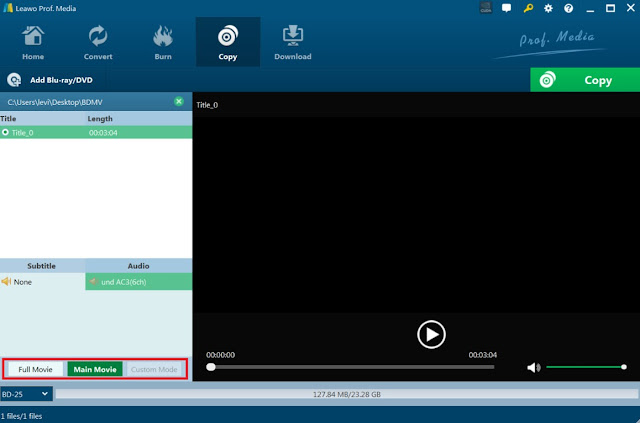Click the video playback progress slider

click(x=352, y=367)
